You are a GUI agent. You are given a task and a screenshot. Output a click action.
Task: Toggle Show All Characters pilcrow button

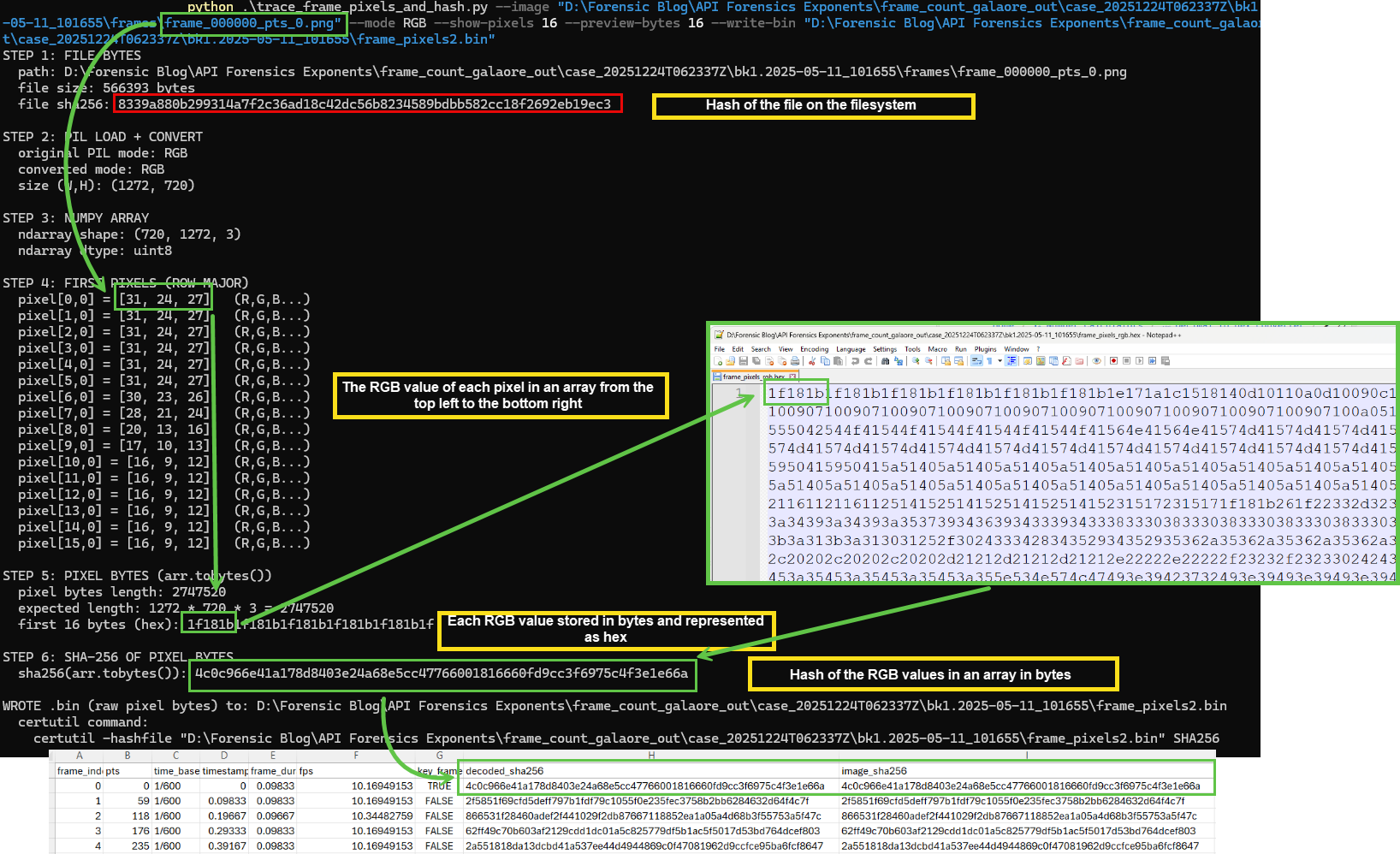pos(989,361)
